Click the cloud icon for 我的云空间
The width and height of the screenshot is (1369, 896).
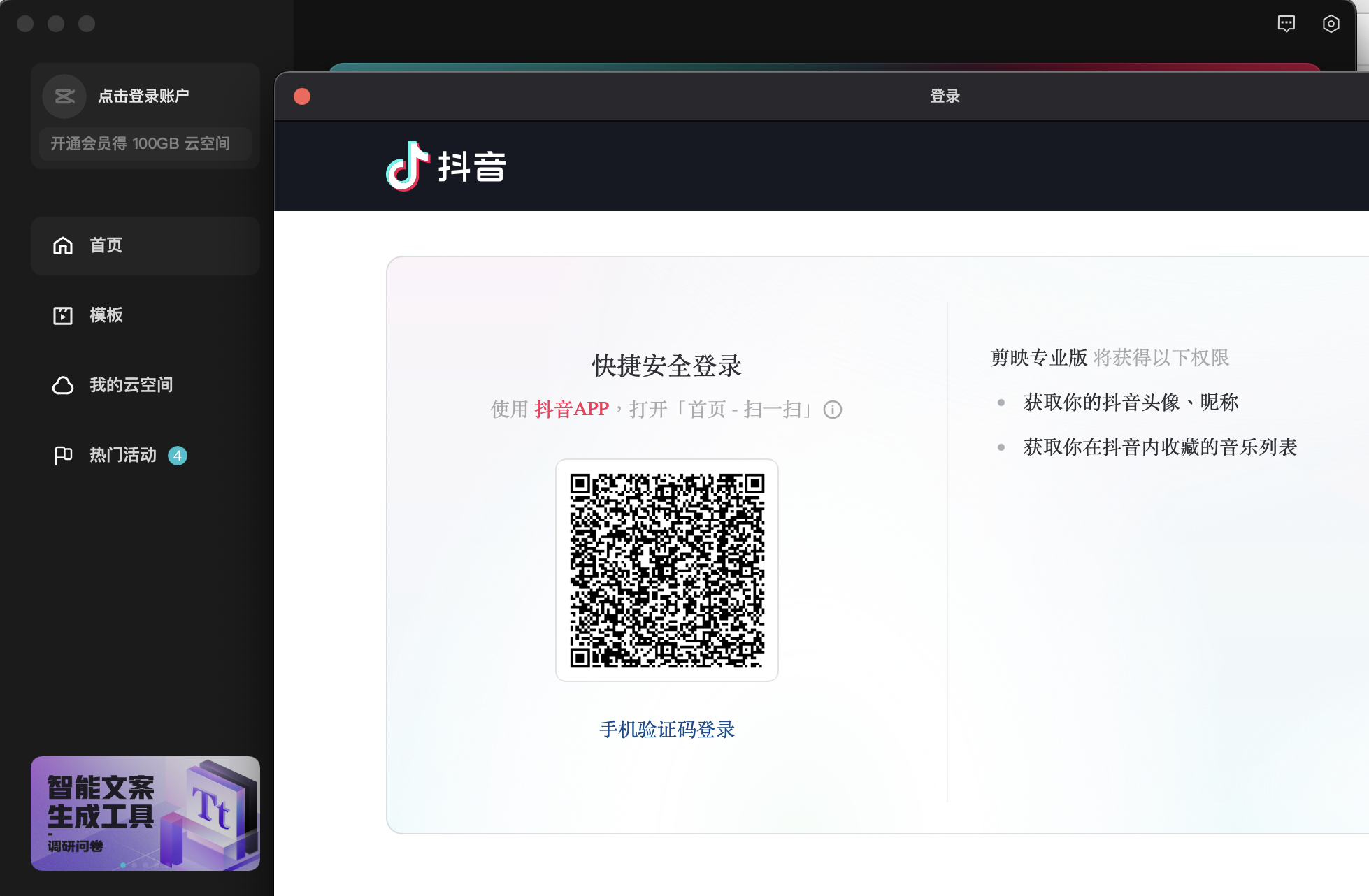click(63, 385)
